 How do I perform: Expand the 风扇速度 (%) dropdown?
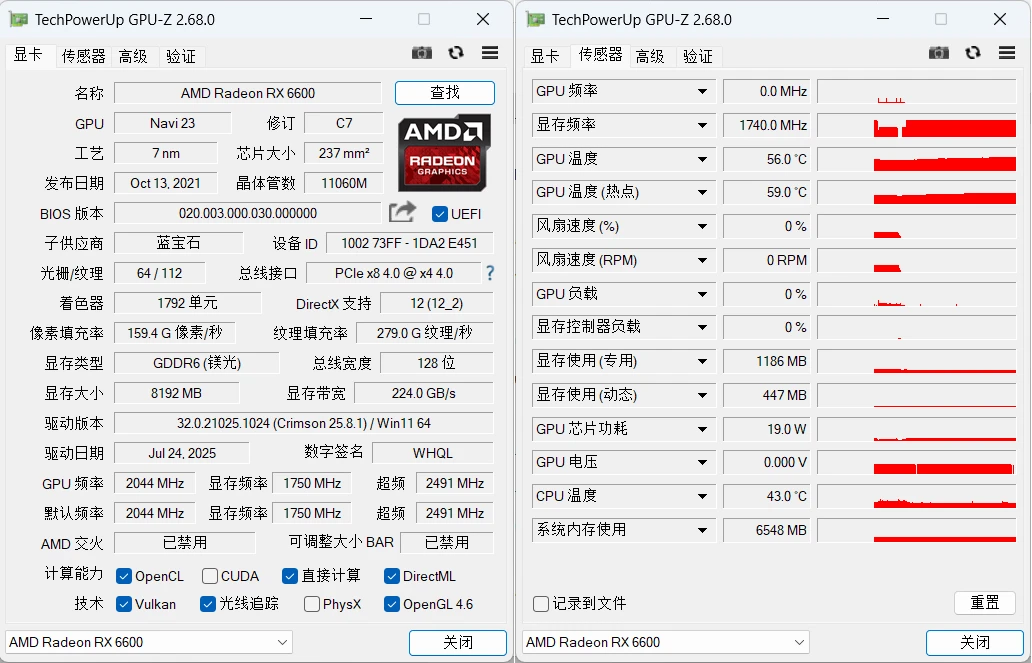click(x=702, y=226)
